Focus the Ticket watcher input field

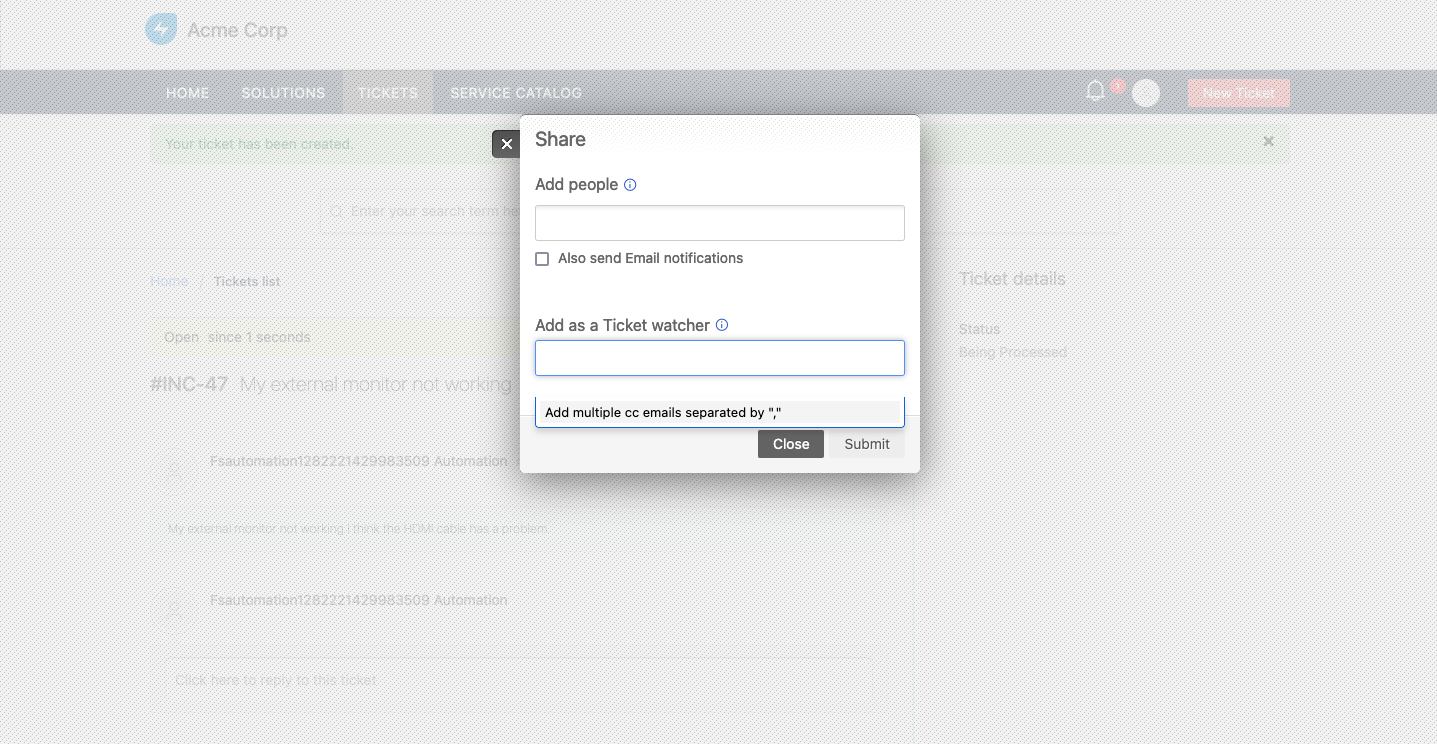[720, 358]
